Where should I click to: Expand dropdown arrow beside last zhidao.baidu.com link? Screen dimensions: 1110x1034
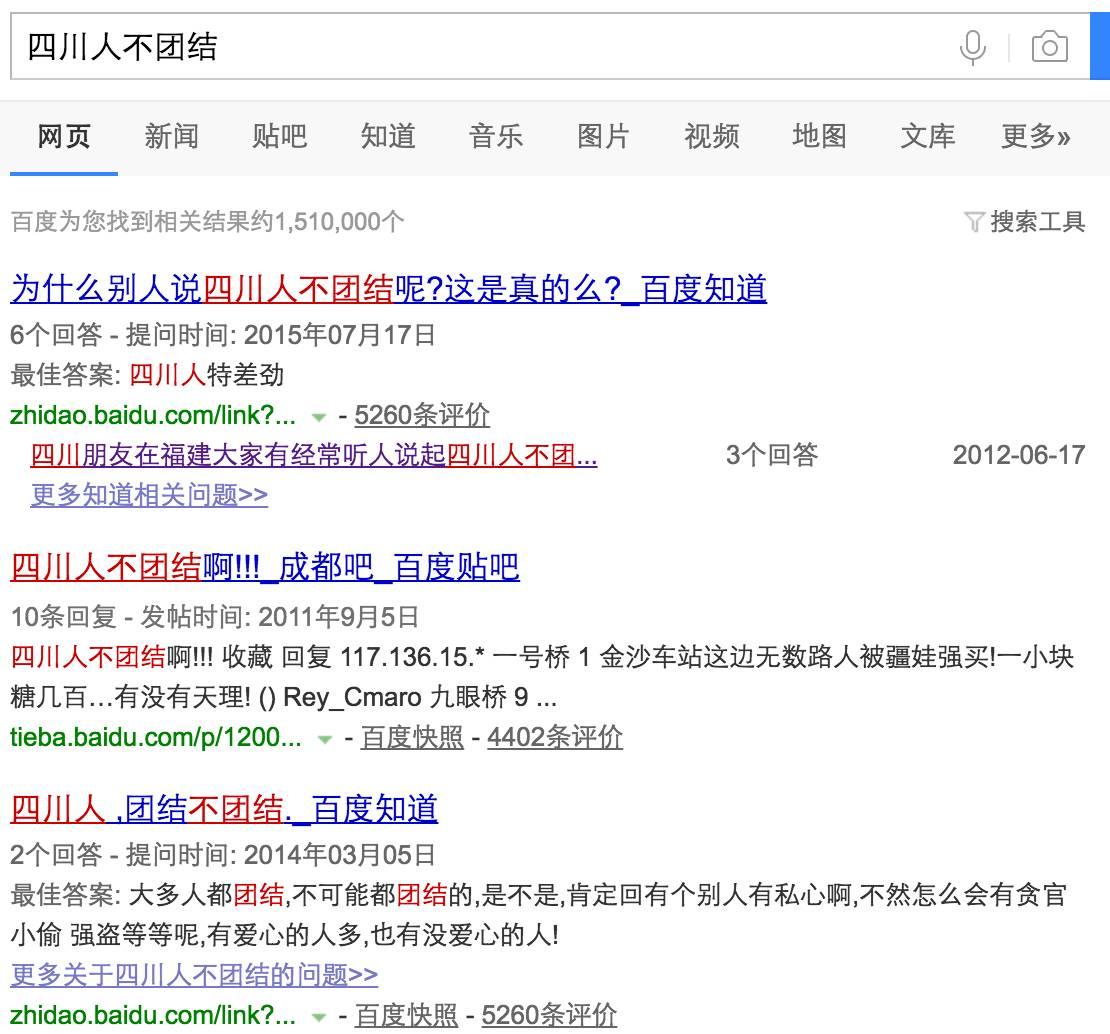click(319, 1018)
